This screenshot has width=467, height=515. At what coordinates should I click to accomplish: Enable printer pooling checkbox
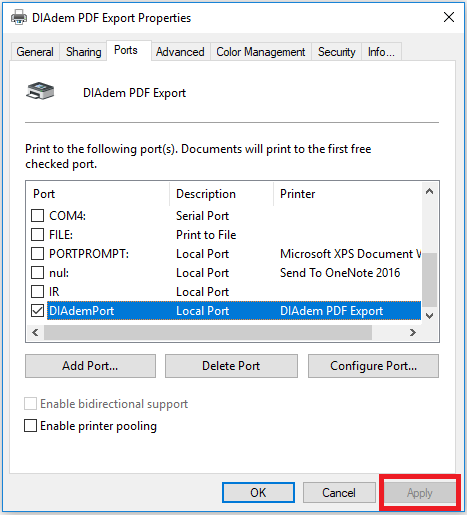pyautogui.click(x=30, y=426)
